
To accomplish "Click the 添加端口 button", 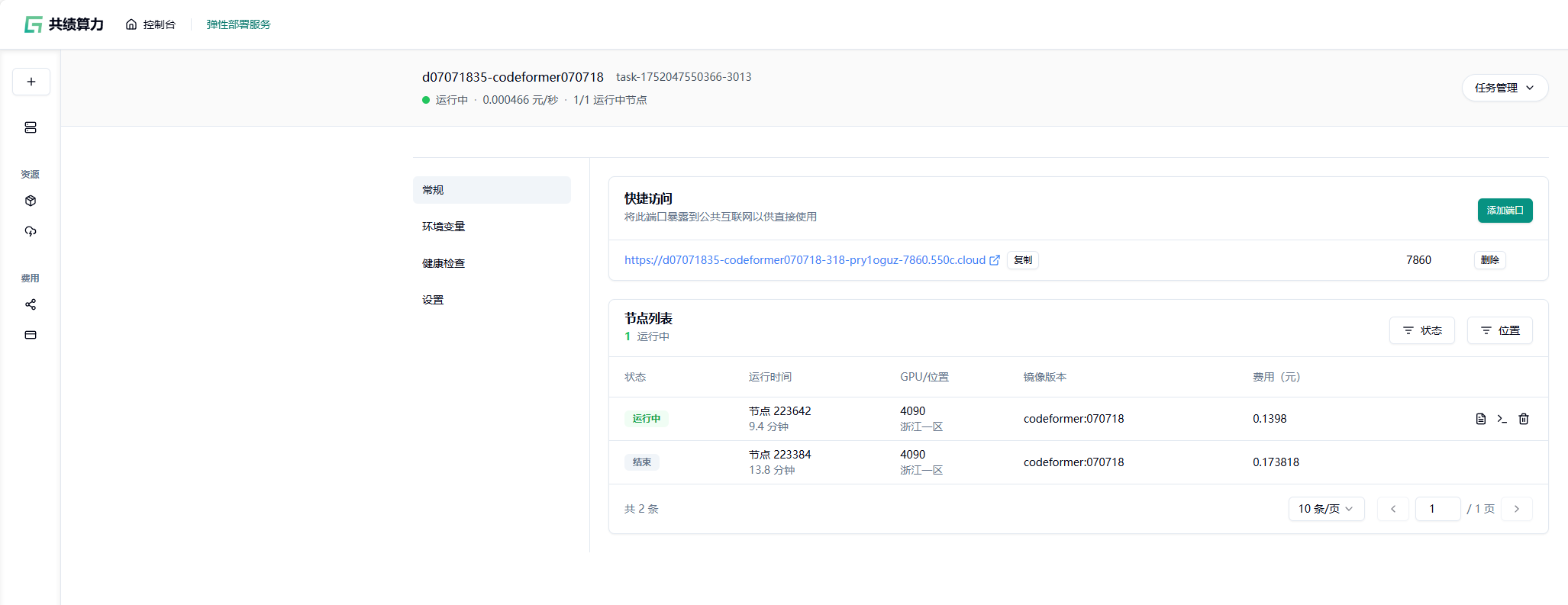I will [1504, 211].
